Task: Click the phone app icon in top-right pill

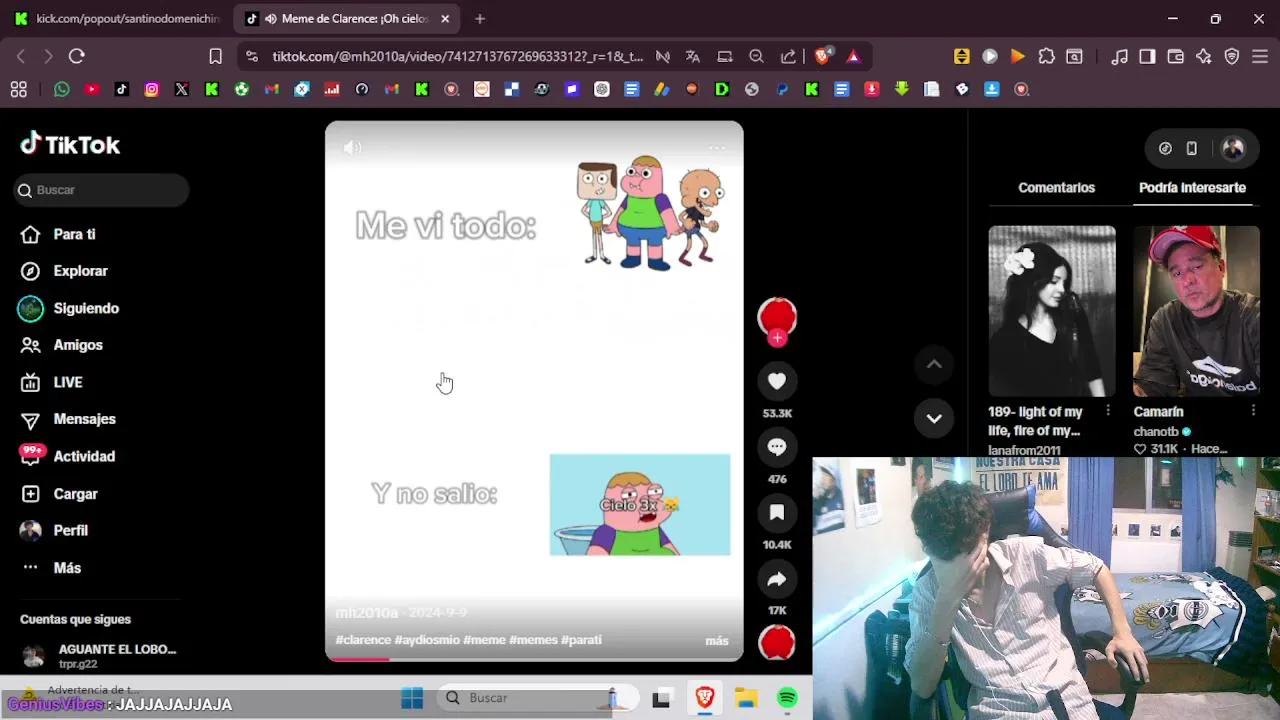Action: (x=1192, y=148)
